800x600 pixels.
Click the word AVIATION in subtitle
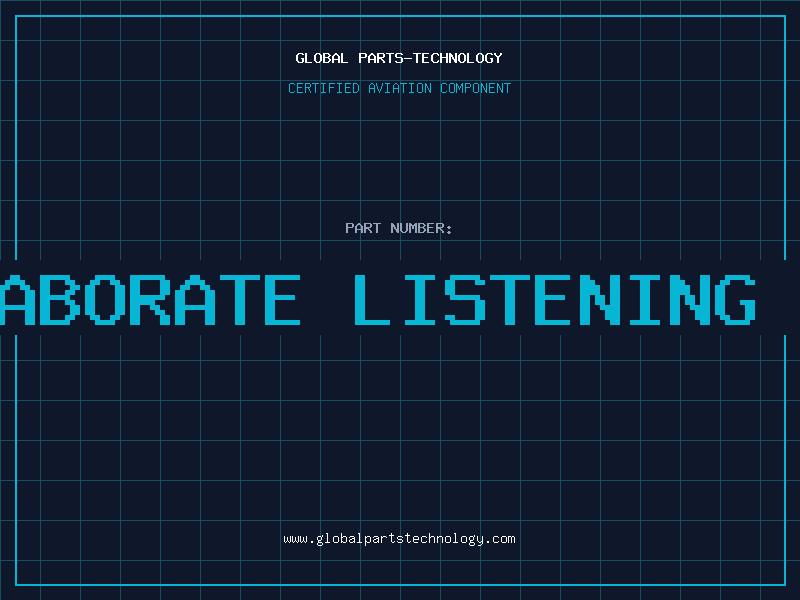[399, 88]
